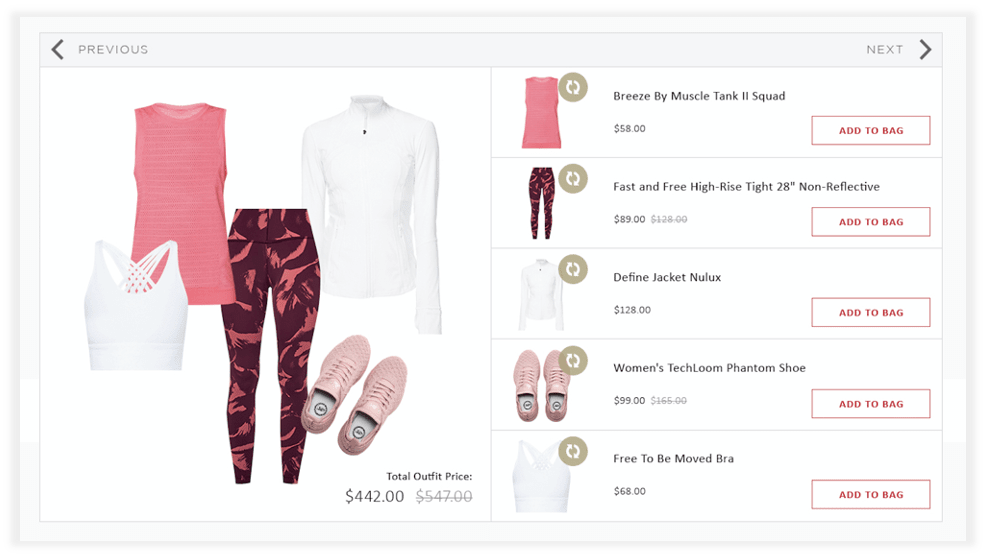Image resolution: width=986 pixels, height=556 pixels.
Task: Click the left arrow for previous outfit
Action: [x=58, y=49]
